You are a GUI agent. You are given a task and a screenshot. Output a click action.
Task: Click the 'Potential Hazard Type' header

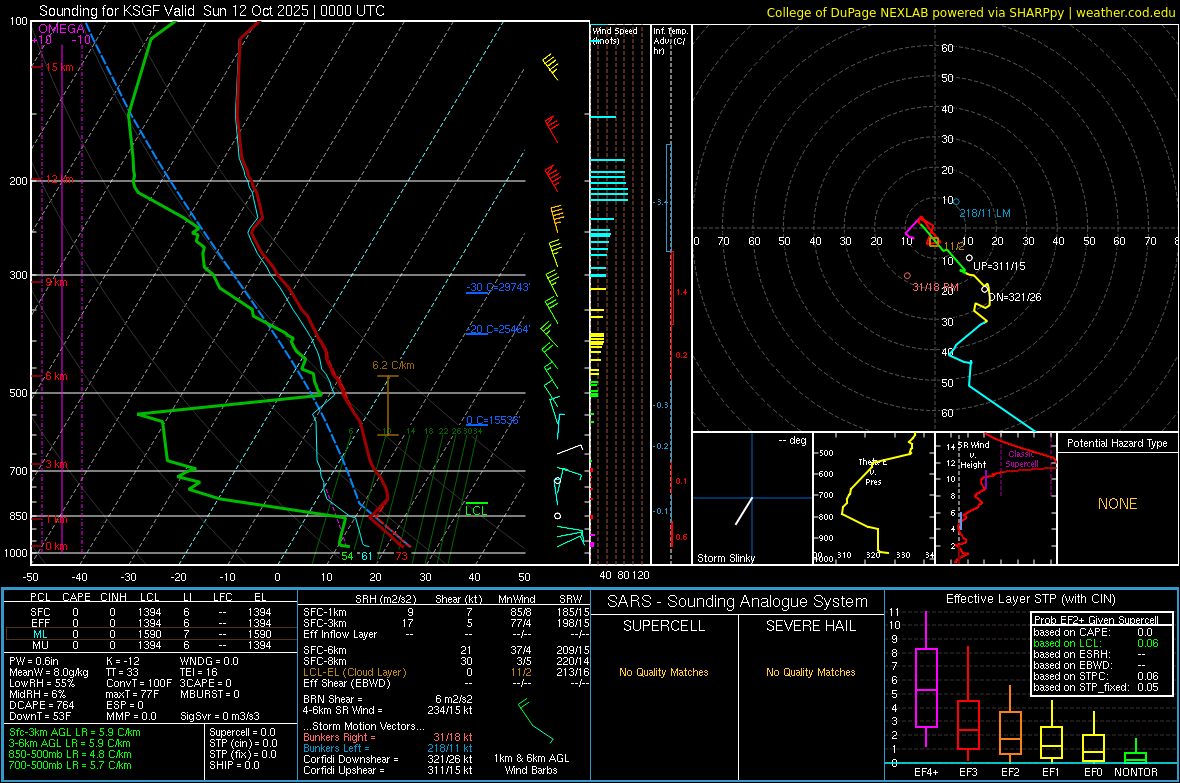(x=1118, y=443)
